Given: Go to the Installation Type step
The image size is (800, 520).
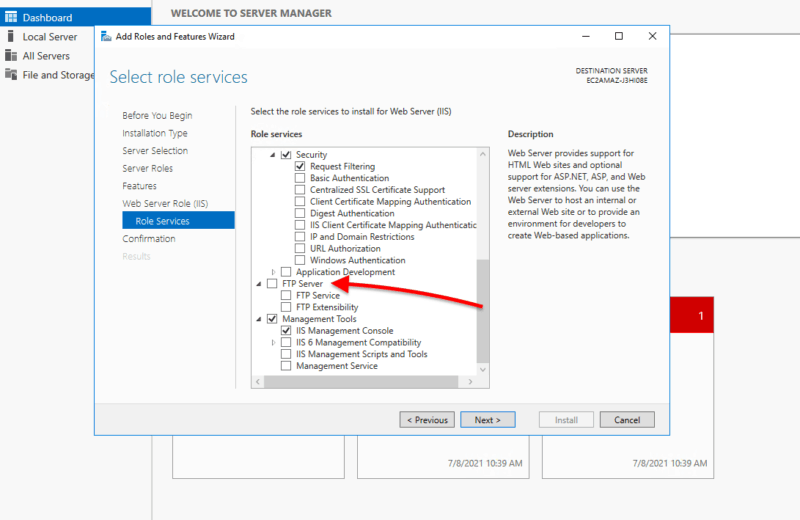Looking at the screenshot, I should 155,133.
